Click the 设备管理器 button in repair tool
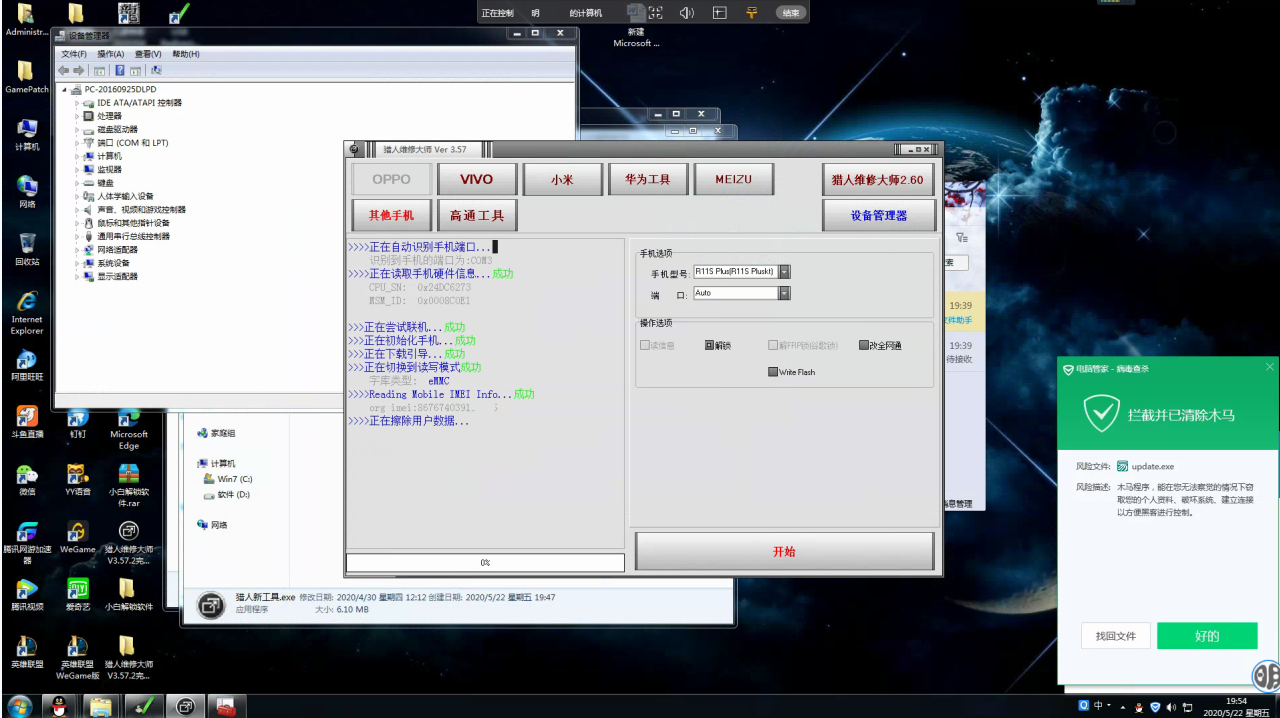 879,215
